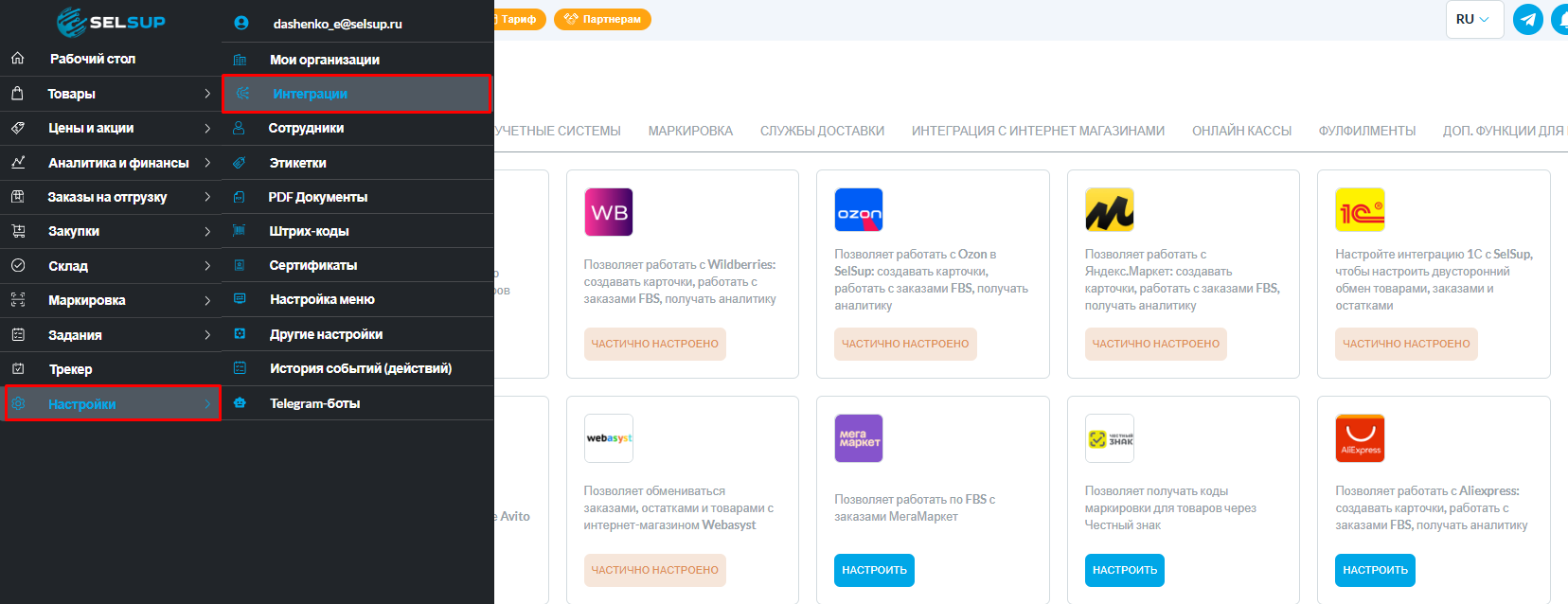Click the person icon beside Сотрудники
The height and width of the screenshot is (604, 1568).
point(239,128)
